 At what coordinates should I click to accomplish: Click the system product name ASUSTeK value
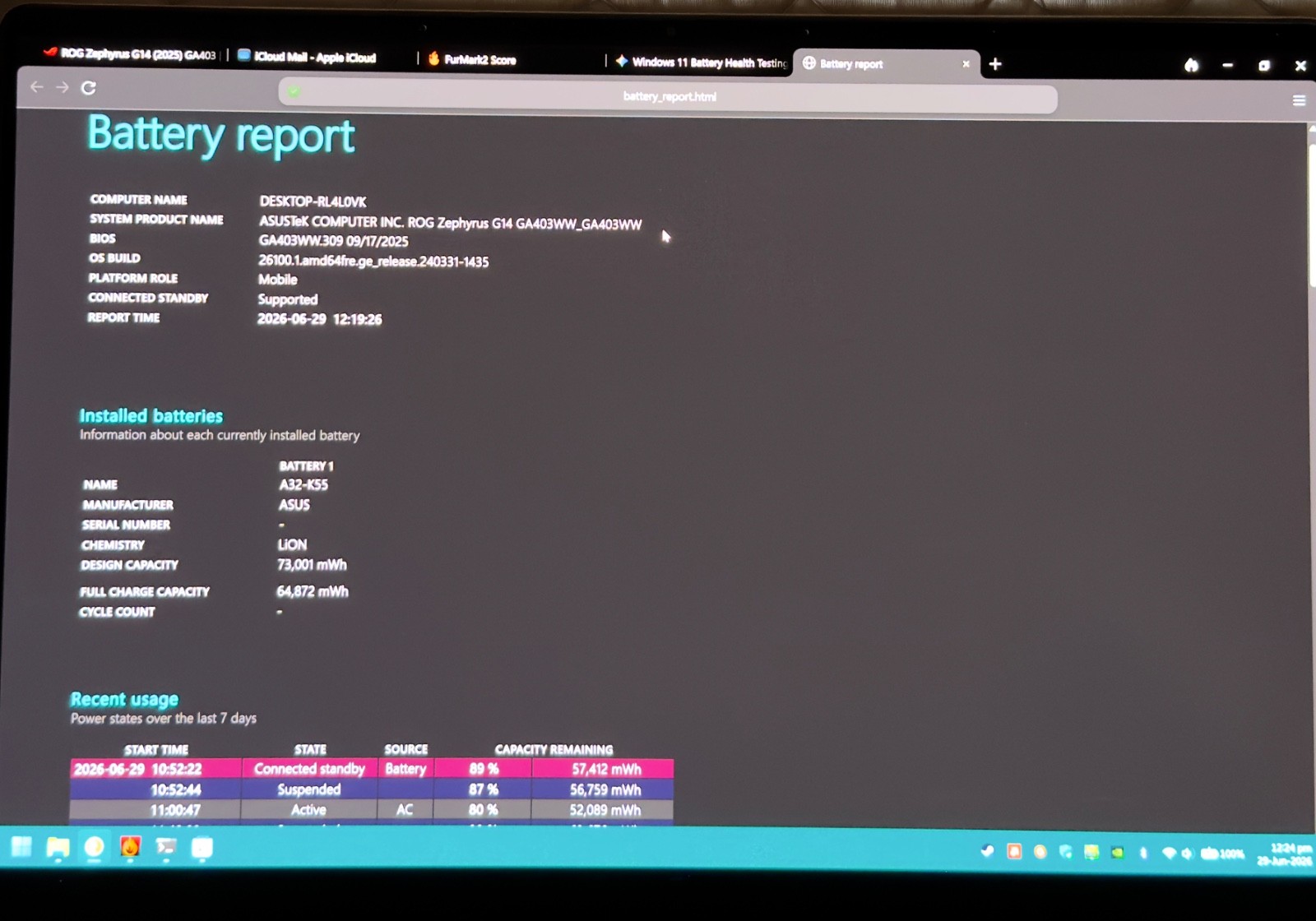tap(450, 223)
